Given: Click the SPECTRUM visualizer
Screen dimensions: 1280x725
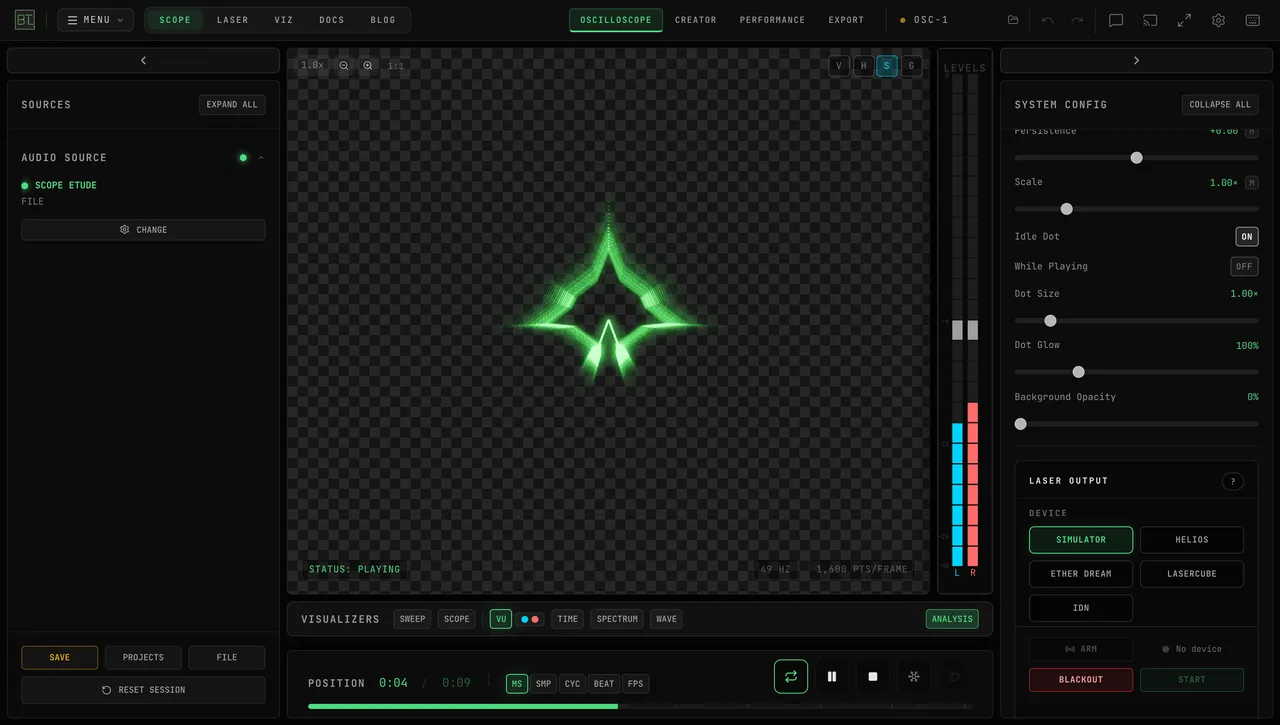Looking at the screenshot, I should 617,619.
